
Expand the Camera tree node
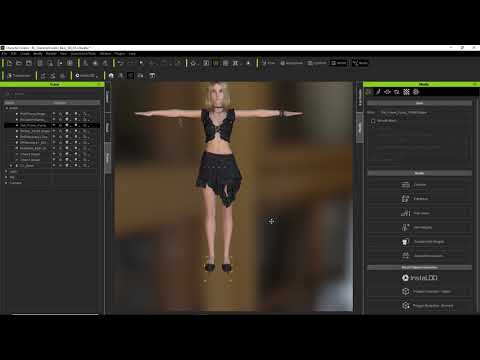click(7, 183)
